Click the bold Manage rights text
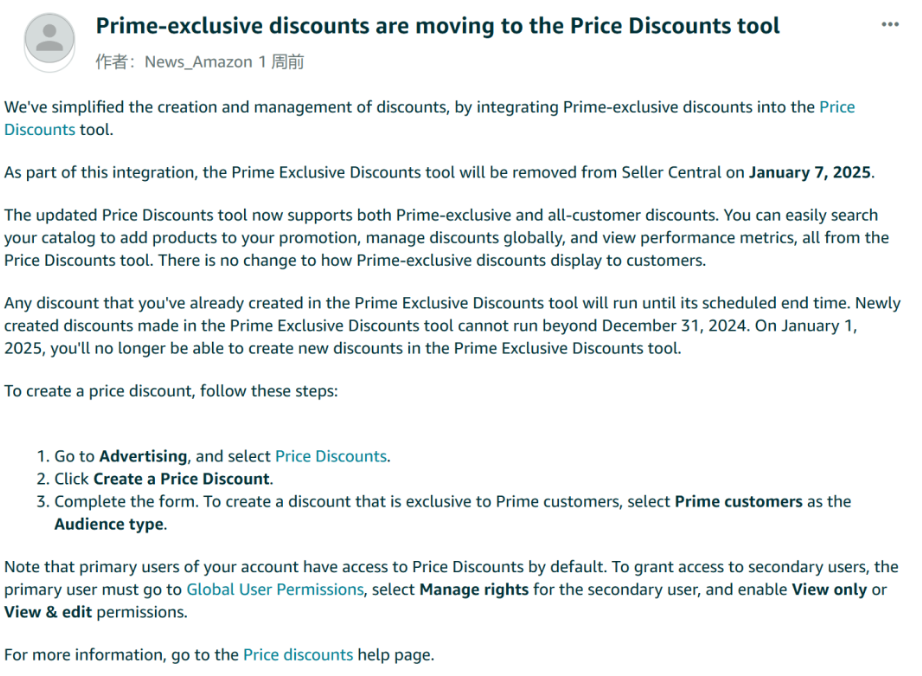 coord(474,590)
